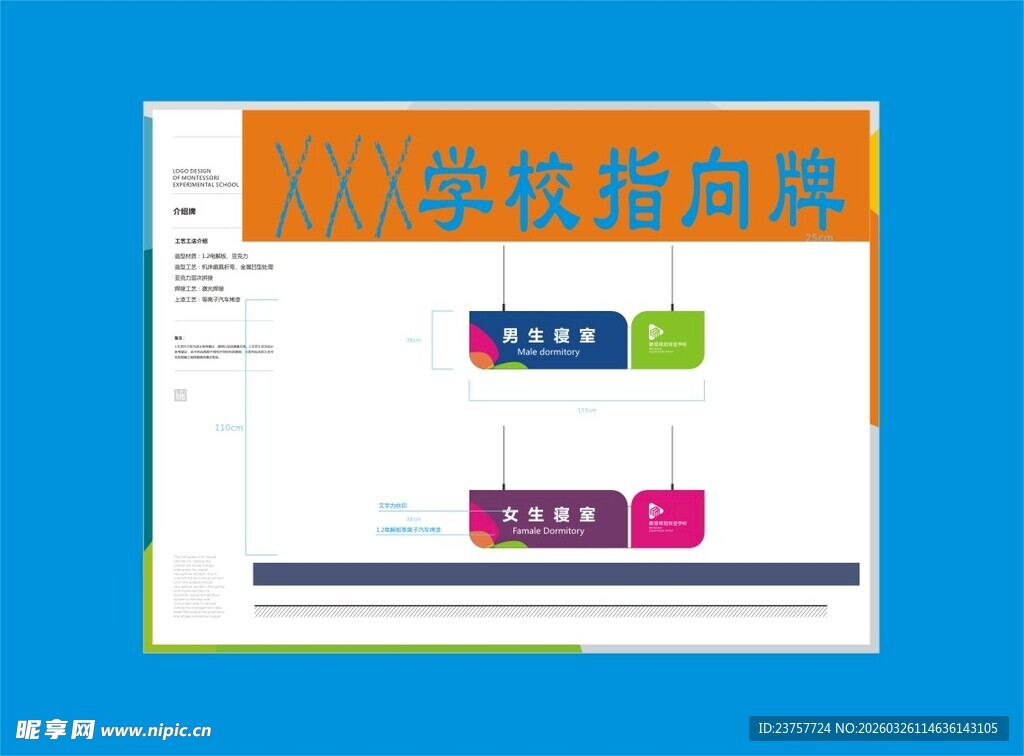This screenshot has height=756, width=1024.
Task: Click the hatched ground line strip
Action: (541, 610)
